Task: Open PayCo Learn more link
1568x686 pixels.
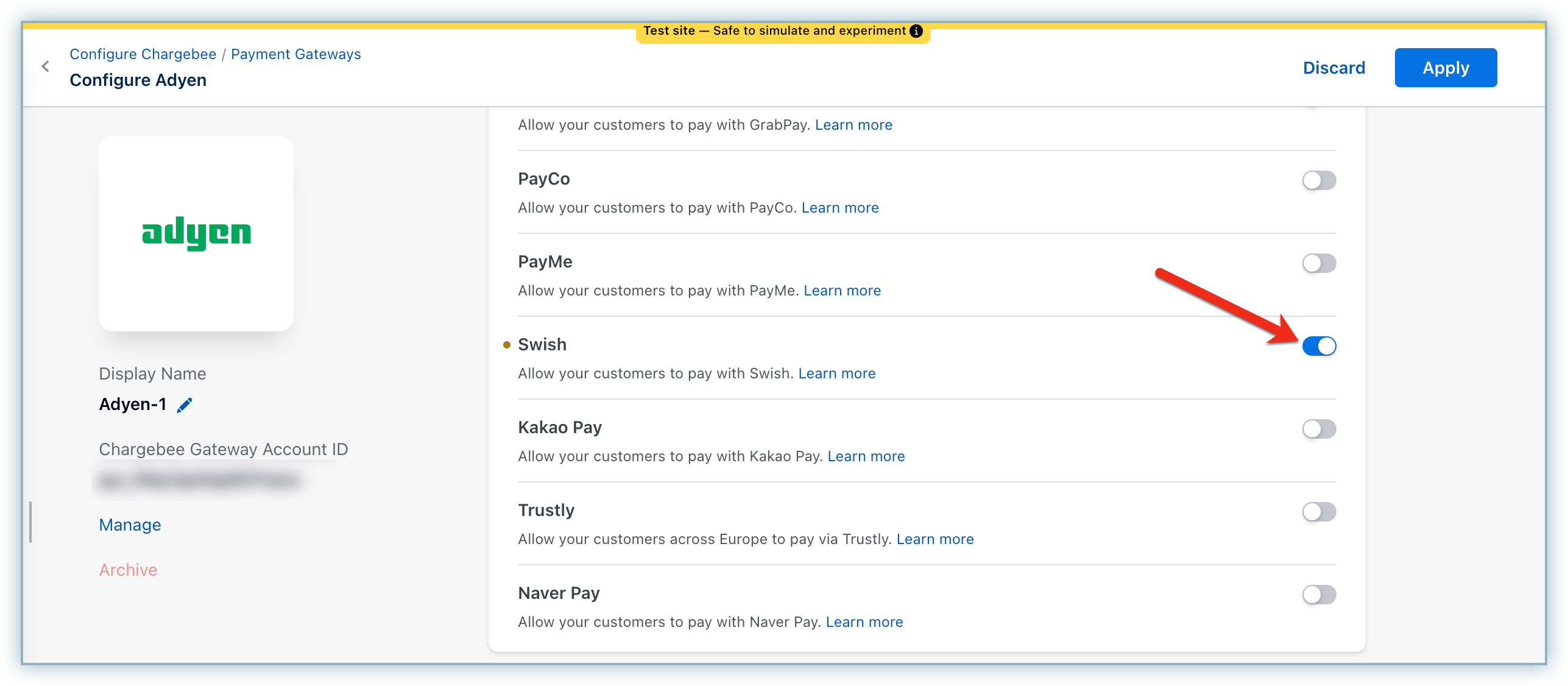Action: (x=840, y=208)
